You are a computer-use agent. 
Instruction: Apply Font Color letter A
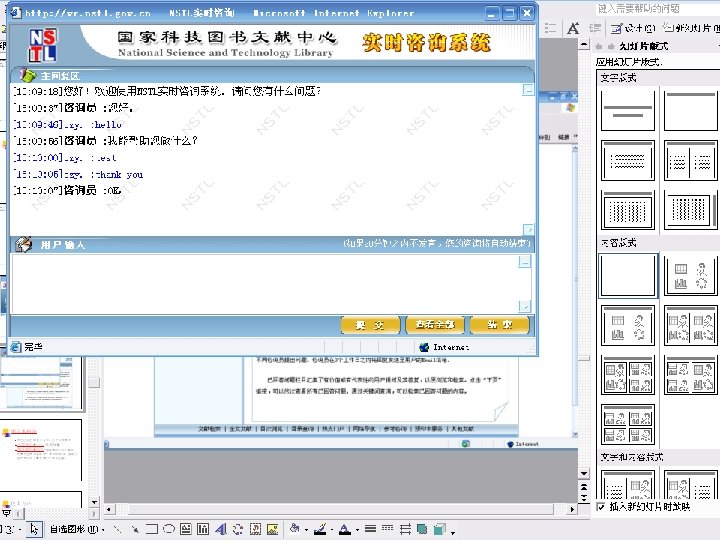(x=344, y=529)
